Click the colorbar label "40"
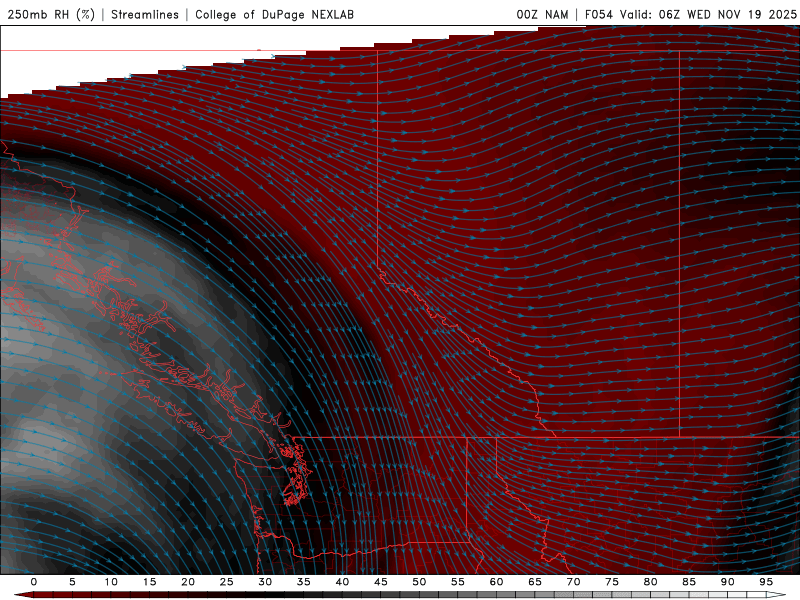The width and height of the screenshot is (800, 600). [342, 582]
